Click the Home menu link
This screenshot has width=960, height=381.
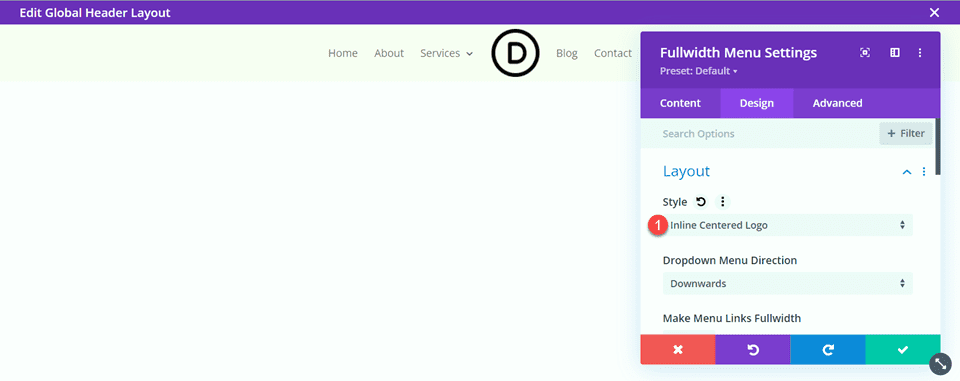point(343,53)
